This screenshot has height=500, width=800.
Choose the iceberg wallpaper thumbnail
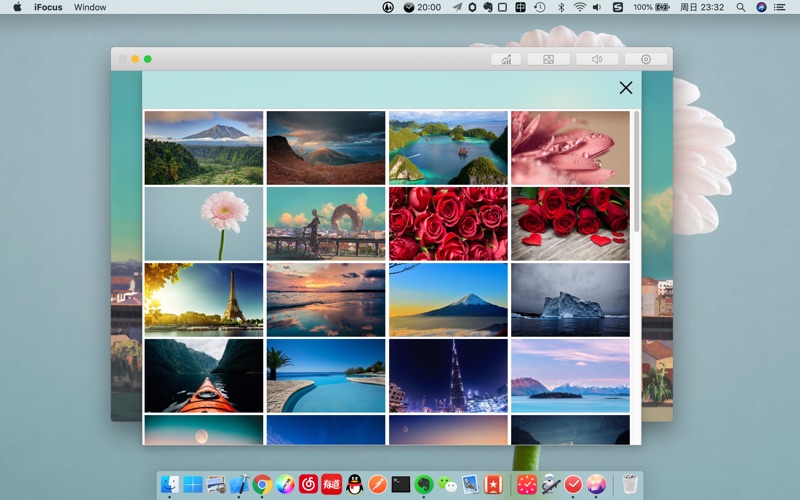point(570,299)
